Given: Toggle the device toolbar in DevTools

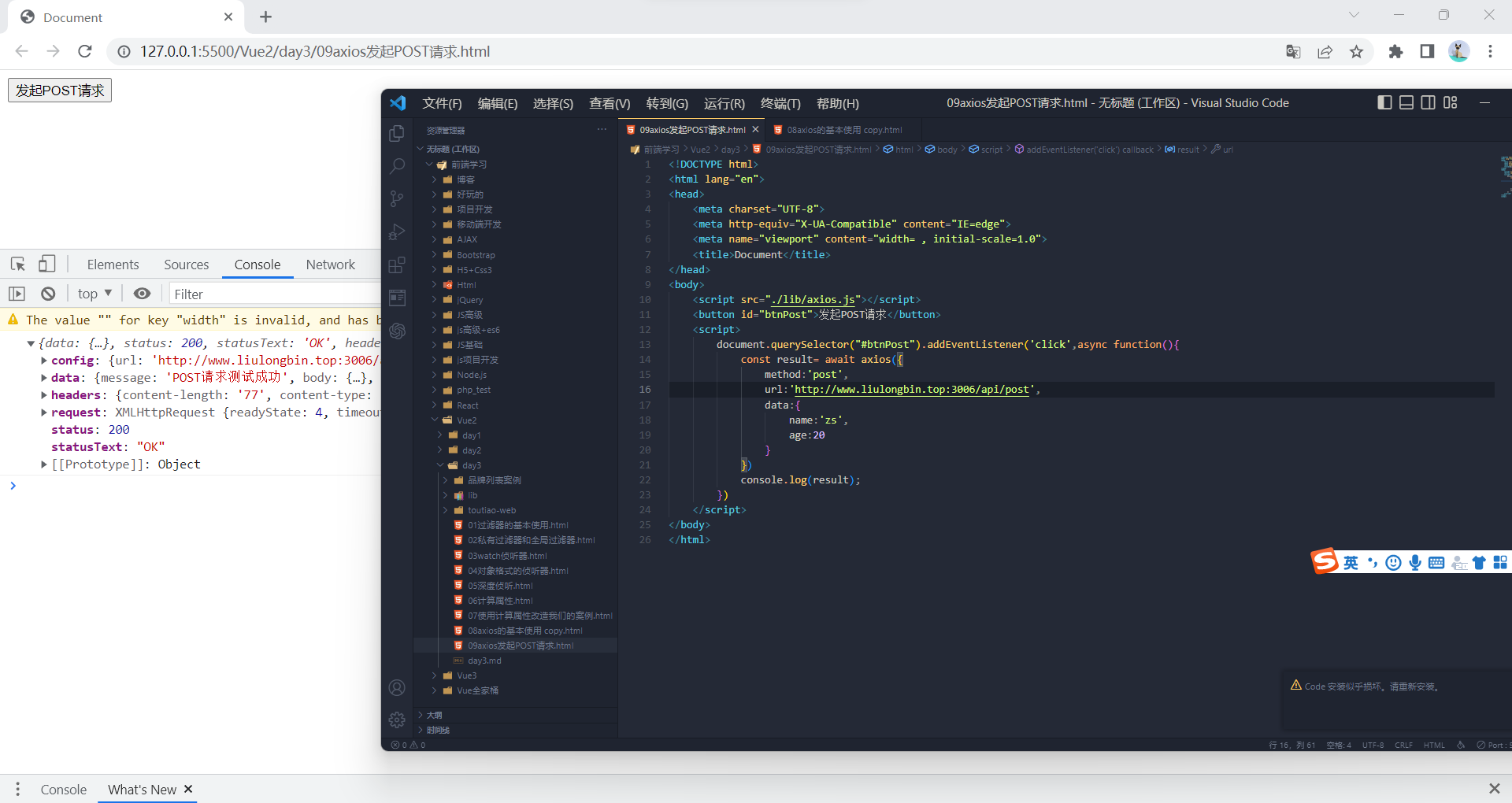Looking at the screenshot, I should [46, 264].
